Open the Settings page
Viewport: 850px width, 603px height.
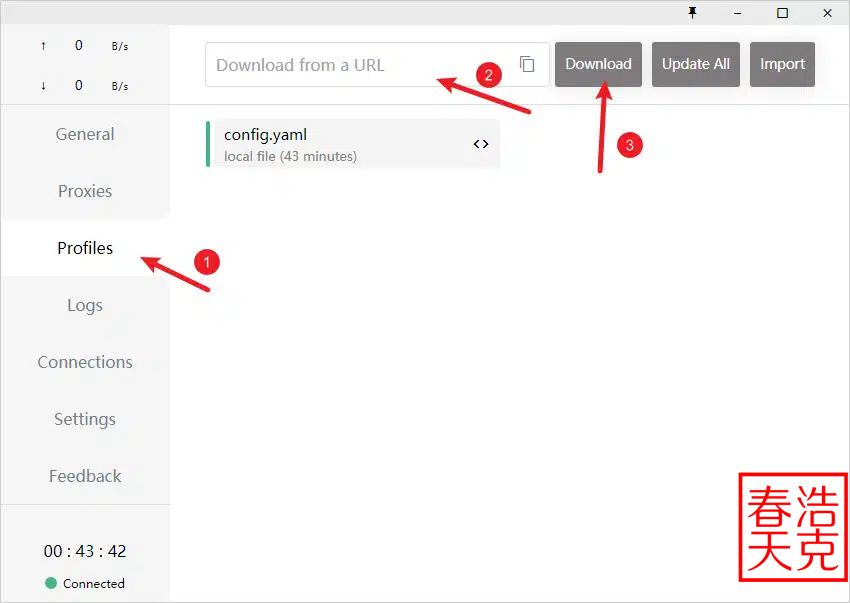coord(85,419)
